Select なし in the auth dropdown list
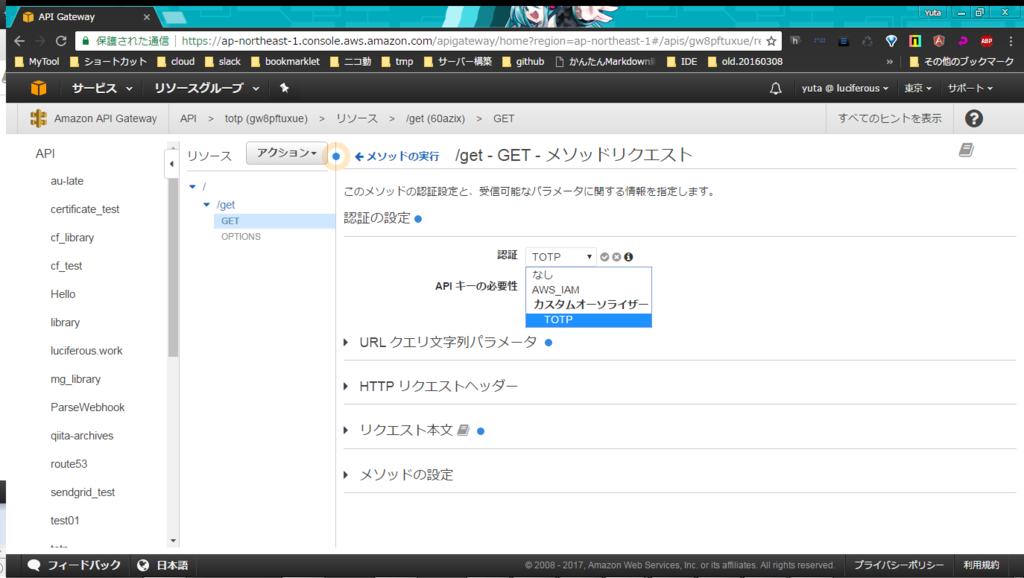 (x=588, y=275)
